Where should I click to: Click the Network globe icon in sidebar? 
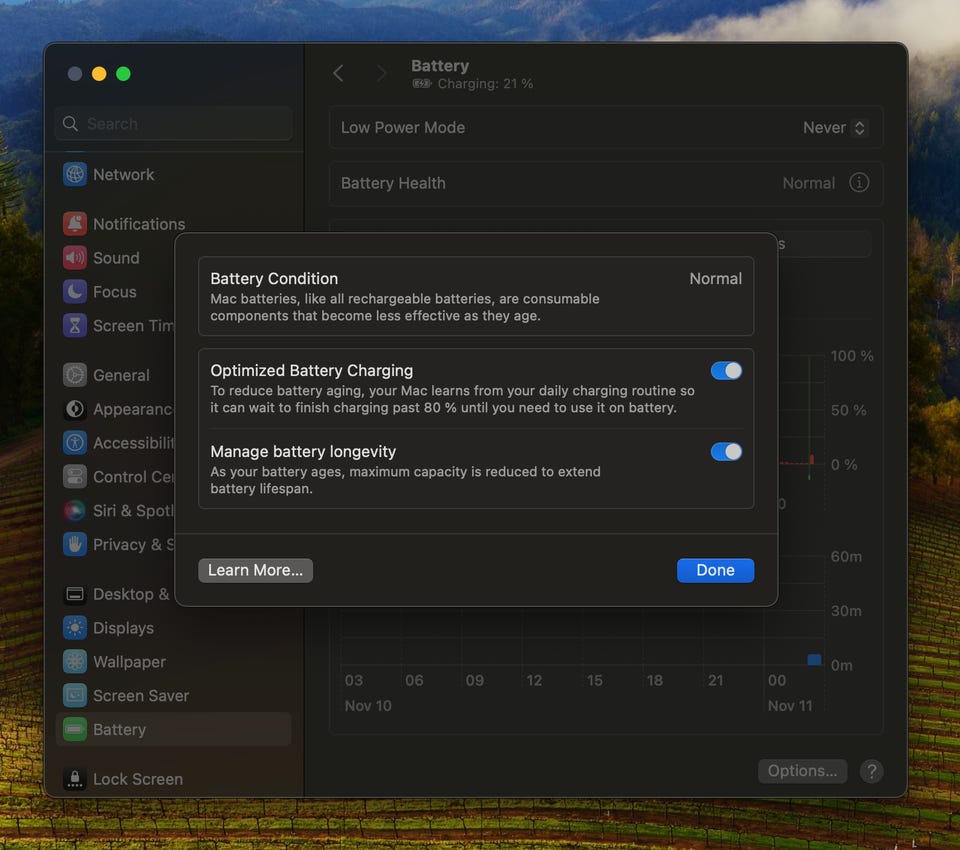[x=75, y=174]
